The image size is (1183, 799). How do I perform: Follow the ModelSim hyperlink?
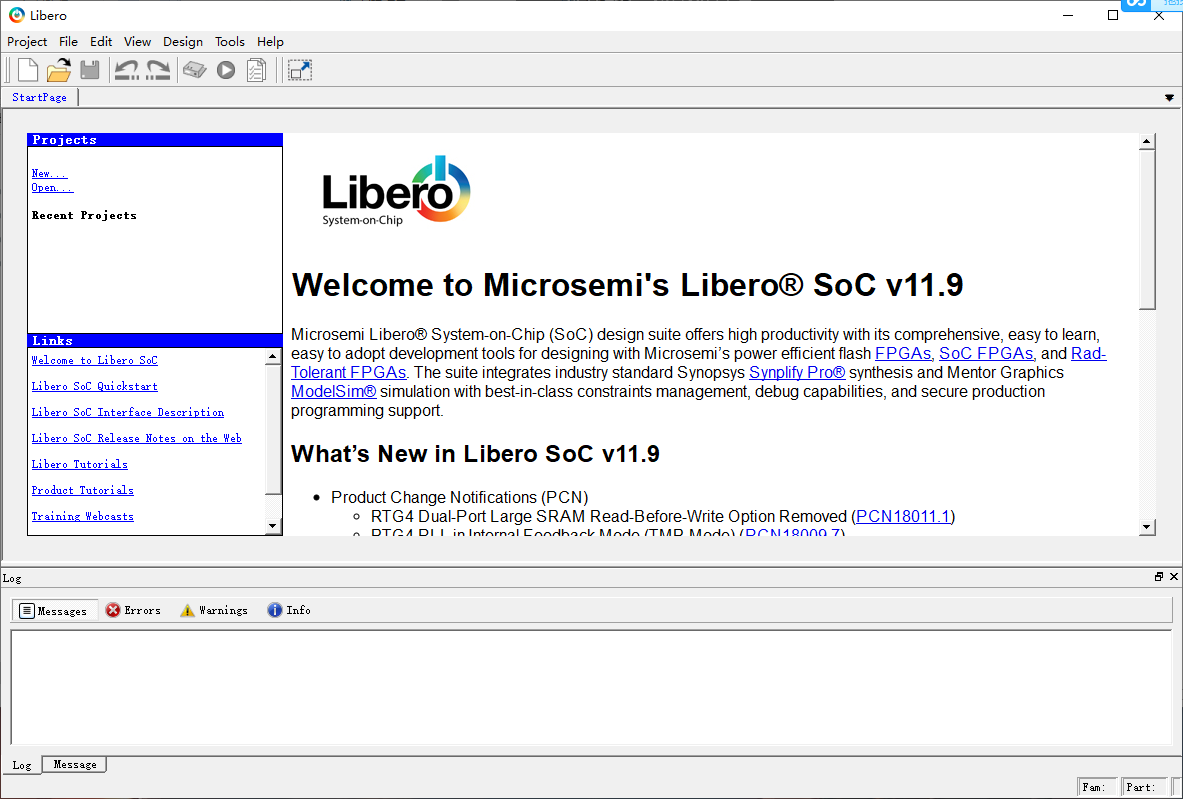tap(333, 392)
